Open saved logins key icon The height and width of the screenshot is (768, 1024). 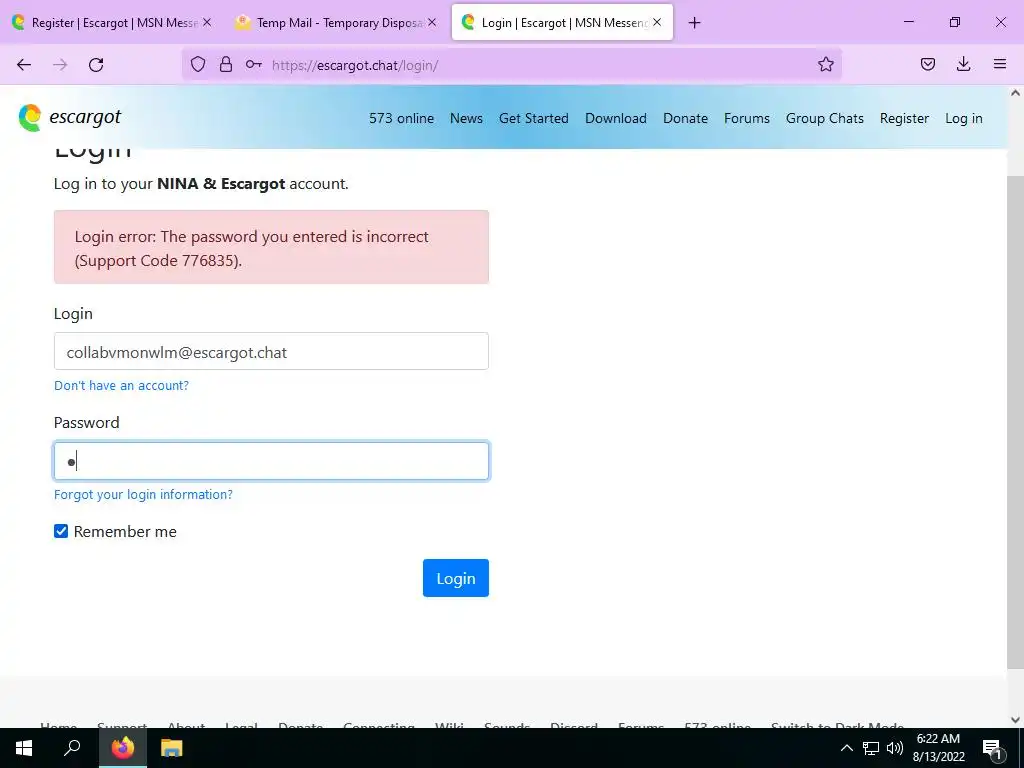pos(253,64)
